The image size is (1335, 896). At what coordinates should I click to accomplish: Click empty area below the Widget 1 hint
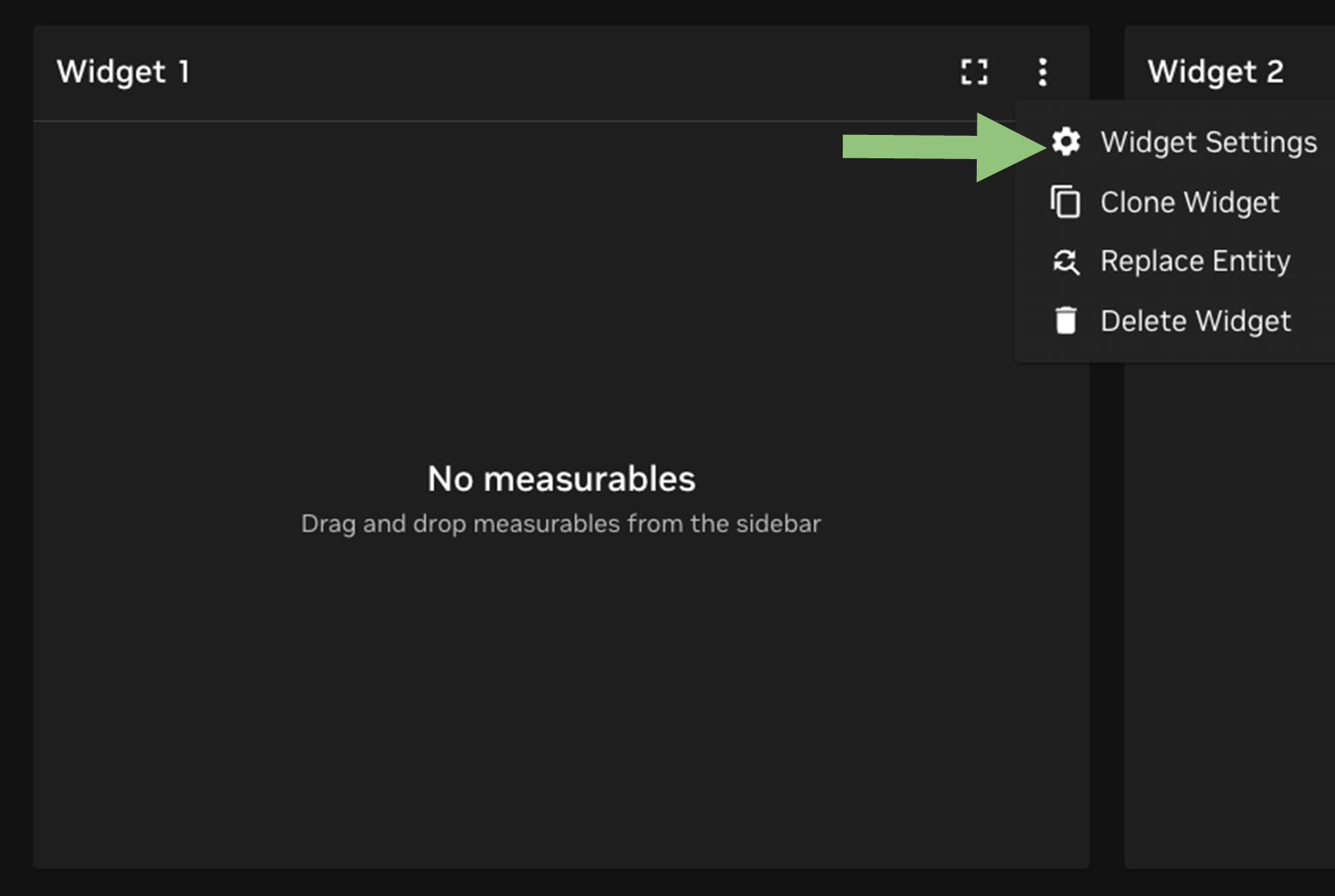[x=561, y=692]
